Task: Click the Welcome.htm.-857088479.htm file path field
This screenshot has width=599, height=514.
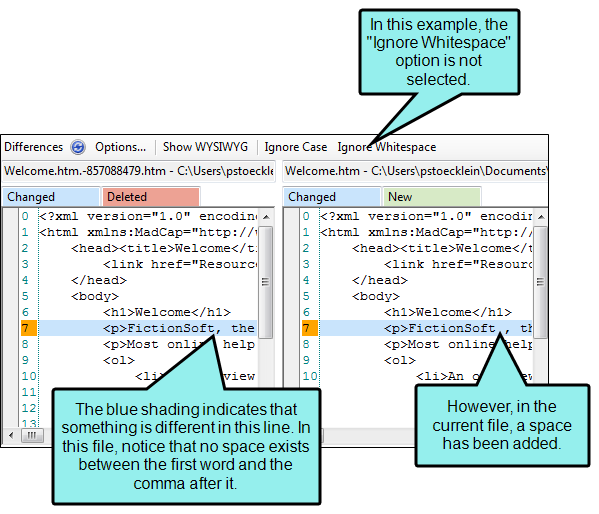Action: 139,171
